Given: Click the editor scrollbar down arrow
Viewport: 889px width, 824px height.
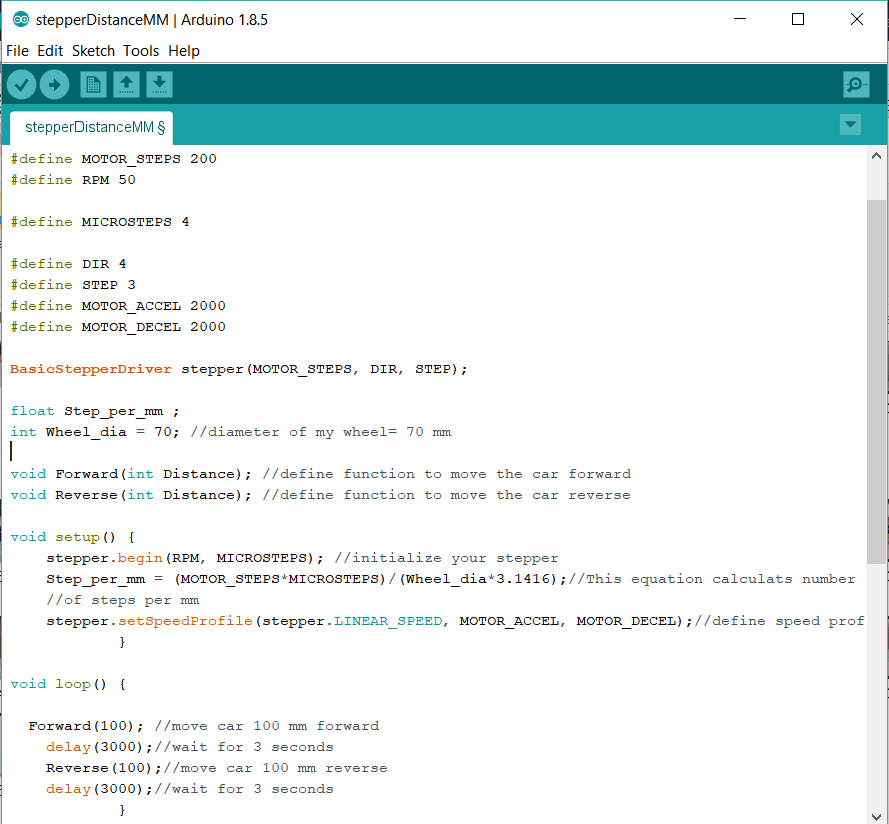Looking at the screenshot, I should point(876,815).
